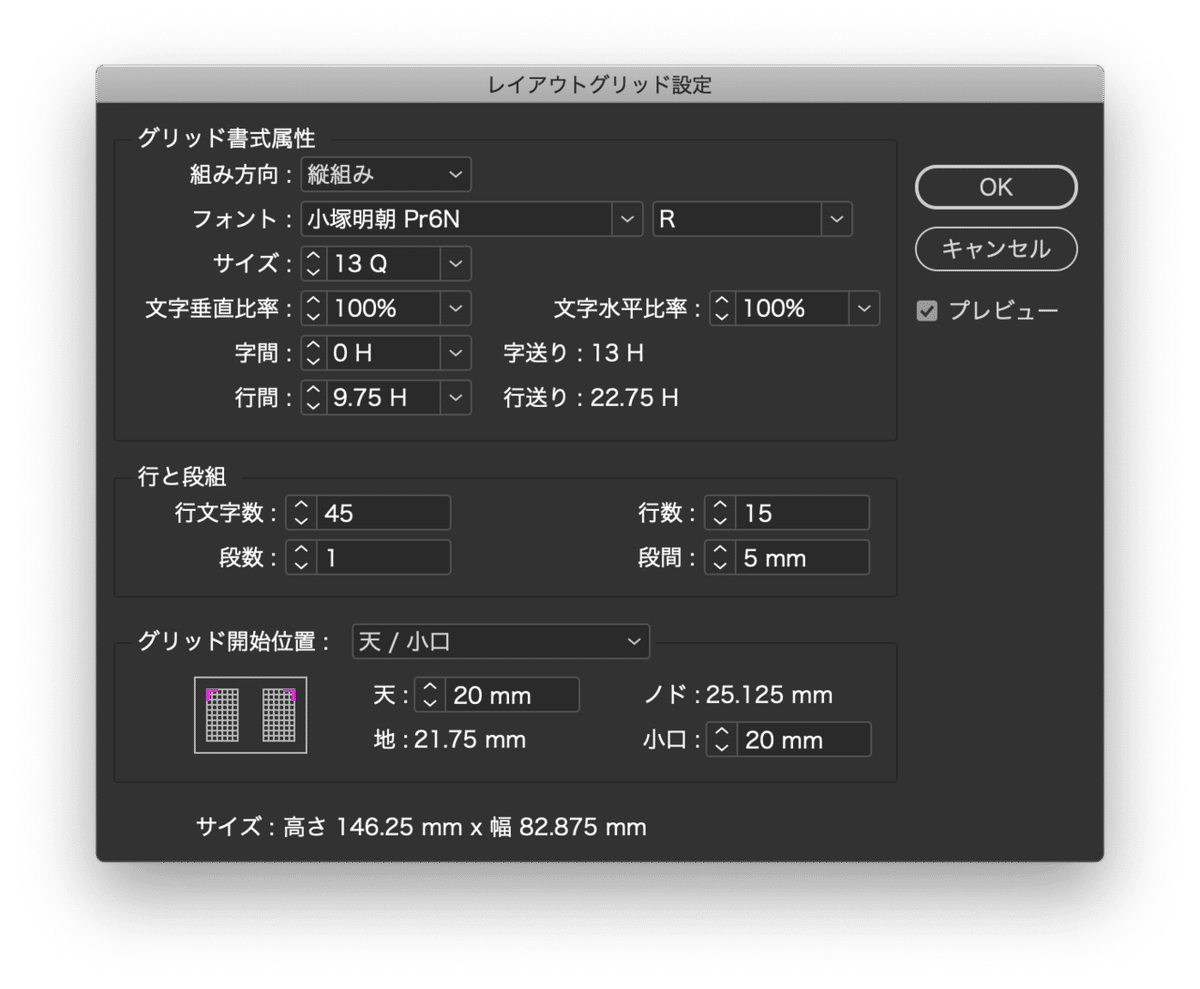Click the 行と段組 section heading
1200x989 pixels.
pos(182,477)
